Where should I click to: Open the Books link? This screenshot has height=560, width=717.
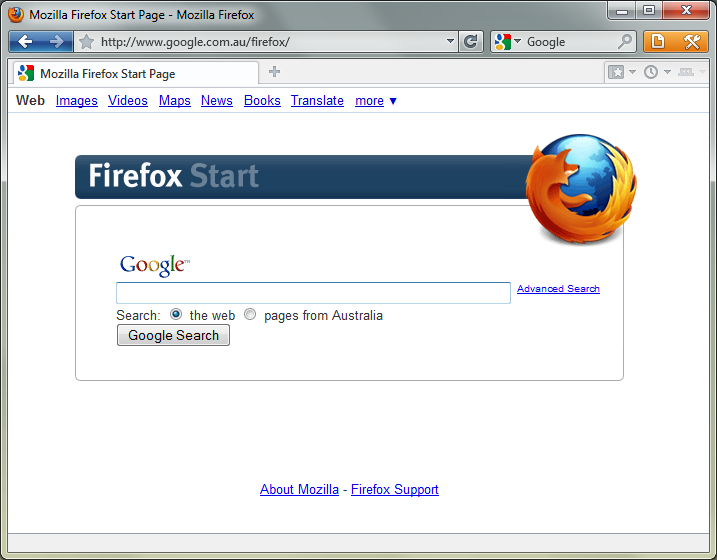(262, 101)
